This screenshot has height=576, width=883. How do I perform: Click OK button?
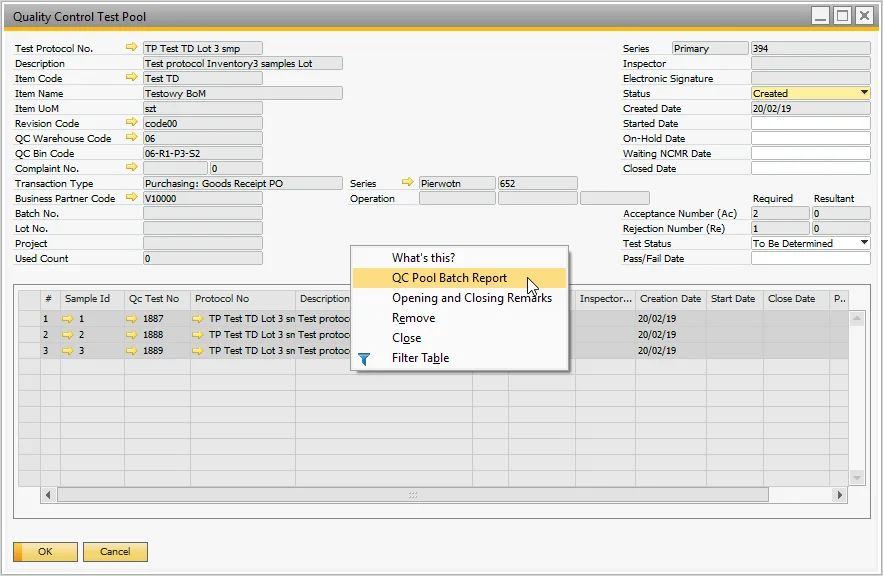point(45,552)
